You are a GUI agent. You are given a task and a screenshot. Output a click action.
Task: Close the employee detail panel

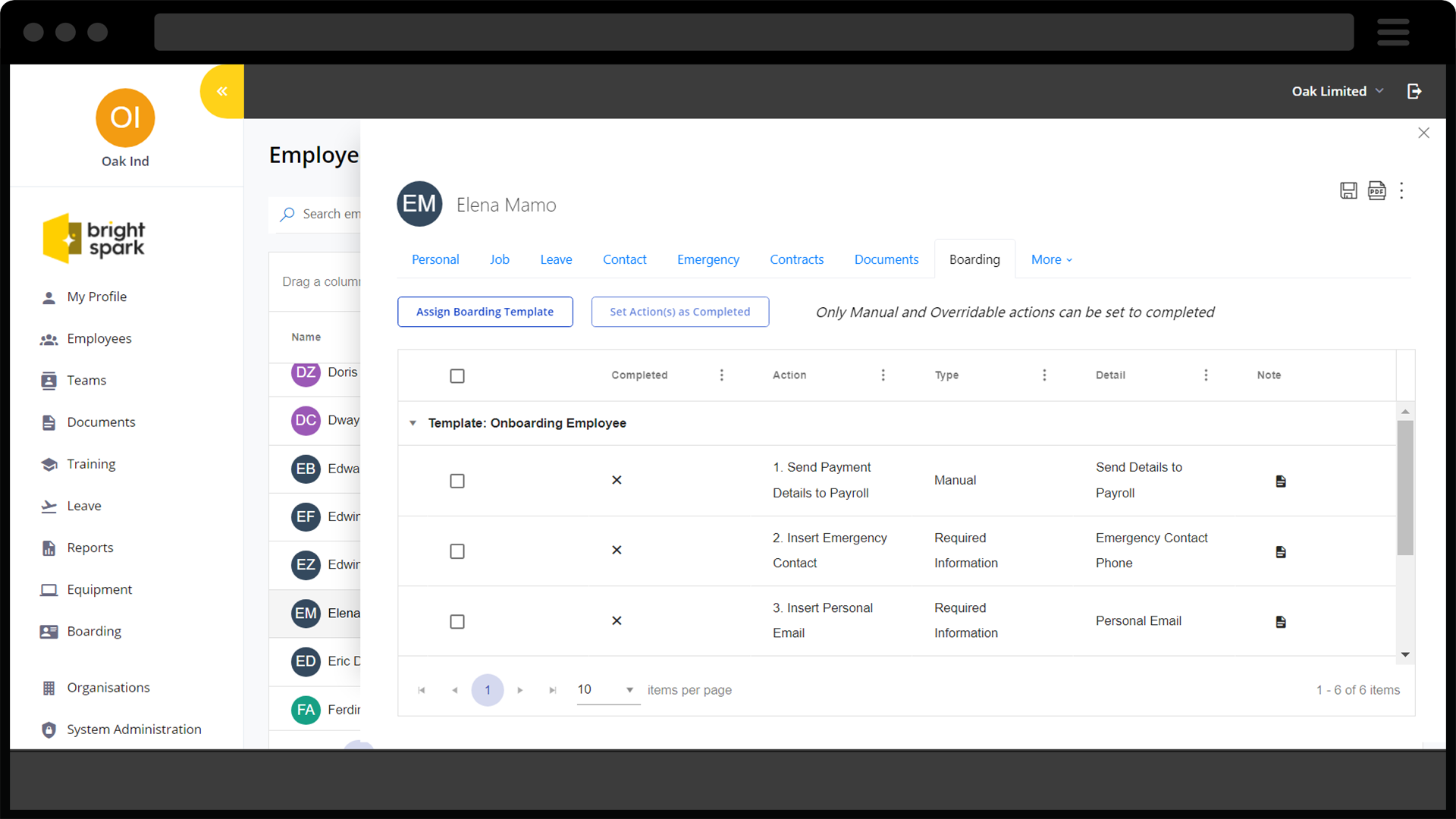(x=1423, y=133)
